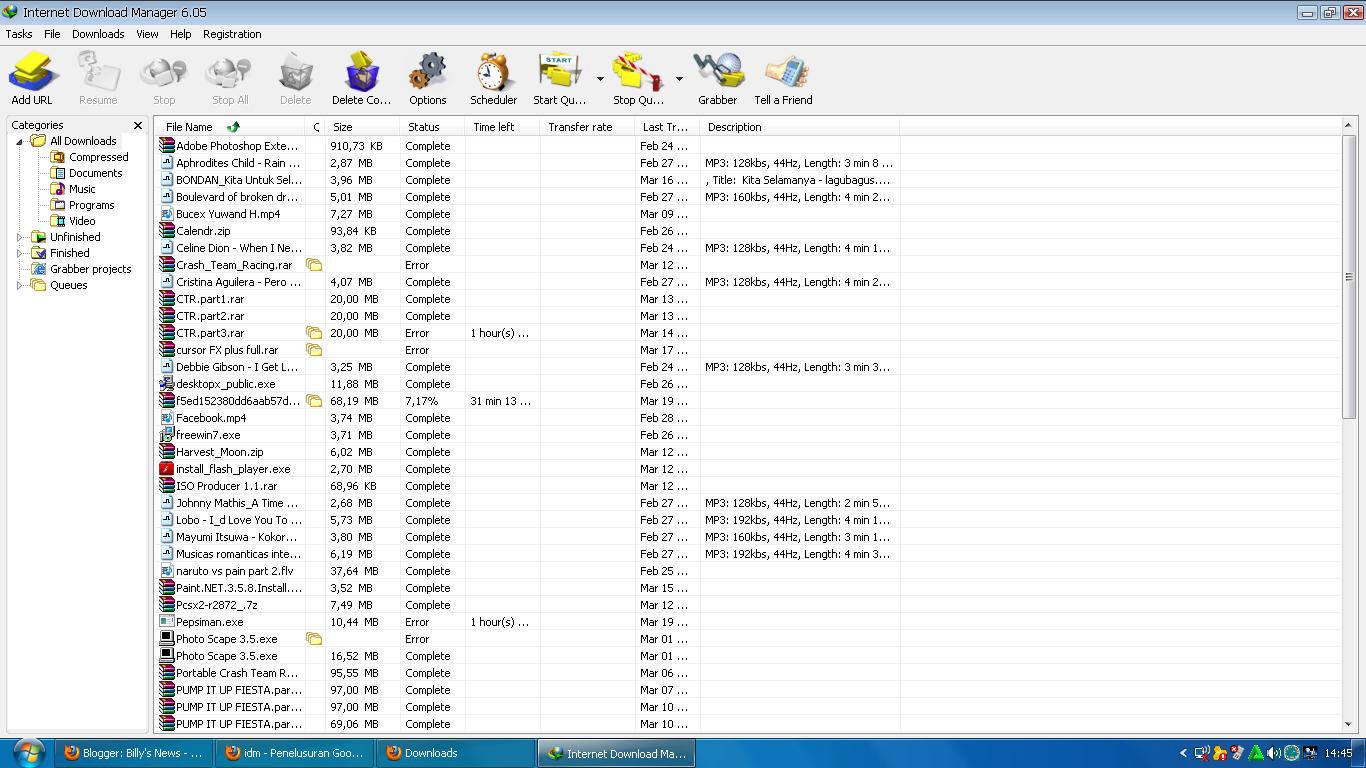This screenshot has width=1366, height=768.
Task: Click the volume icon in system tray
Action: click(1274, 753)
